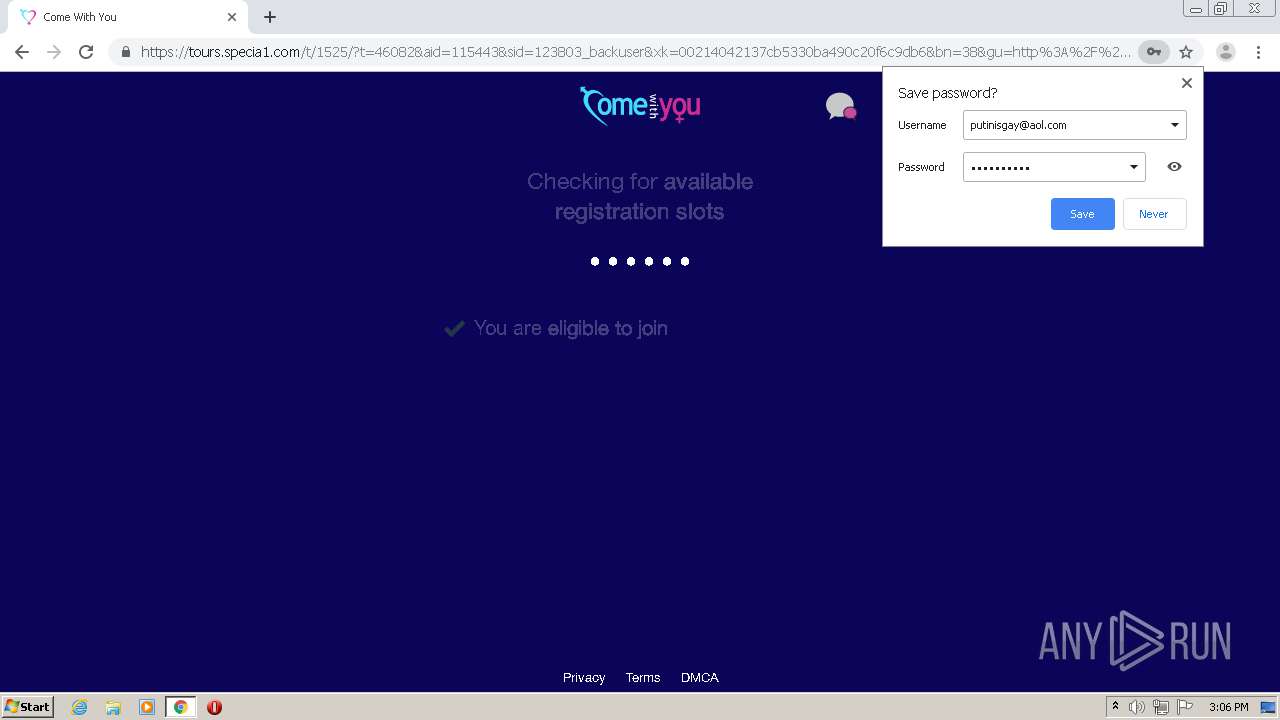Image resolution: width=1280 pixels, height=720 pixels.
Task: Click the 3:06 PM clock
Action: [1228, 707]
